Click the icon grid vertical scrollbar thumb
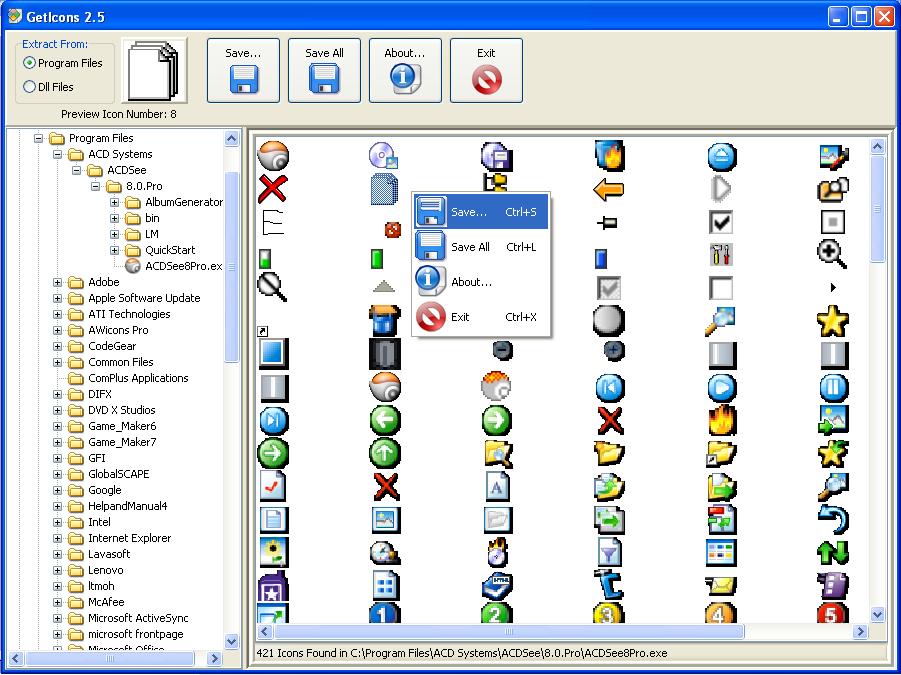The height and width of the screenshot is (675, 901). [x=877, y=209]
